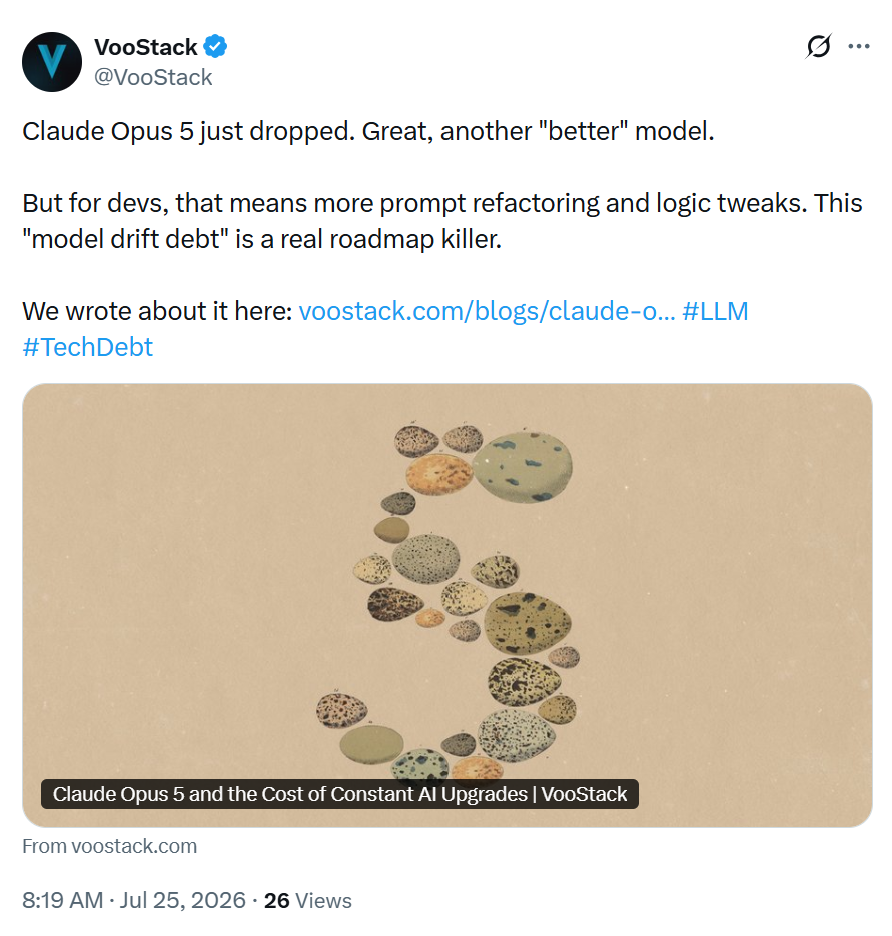Open the #LLM hashtag

(x=715, y=311)
